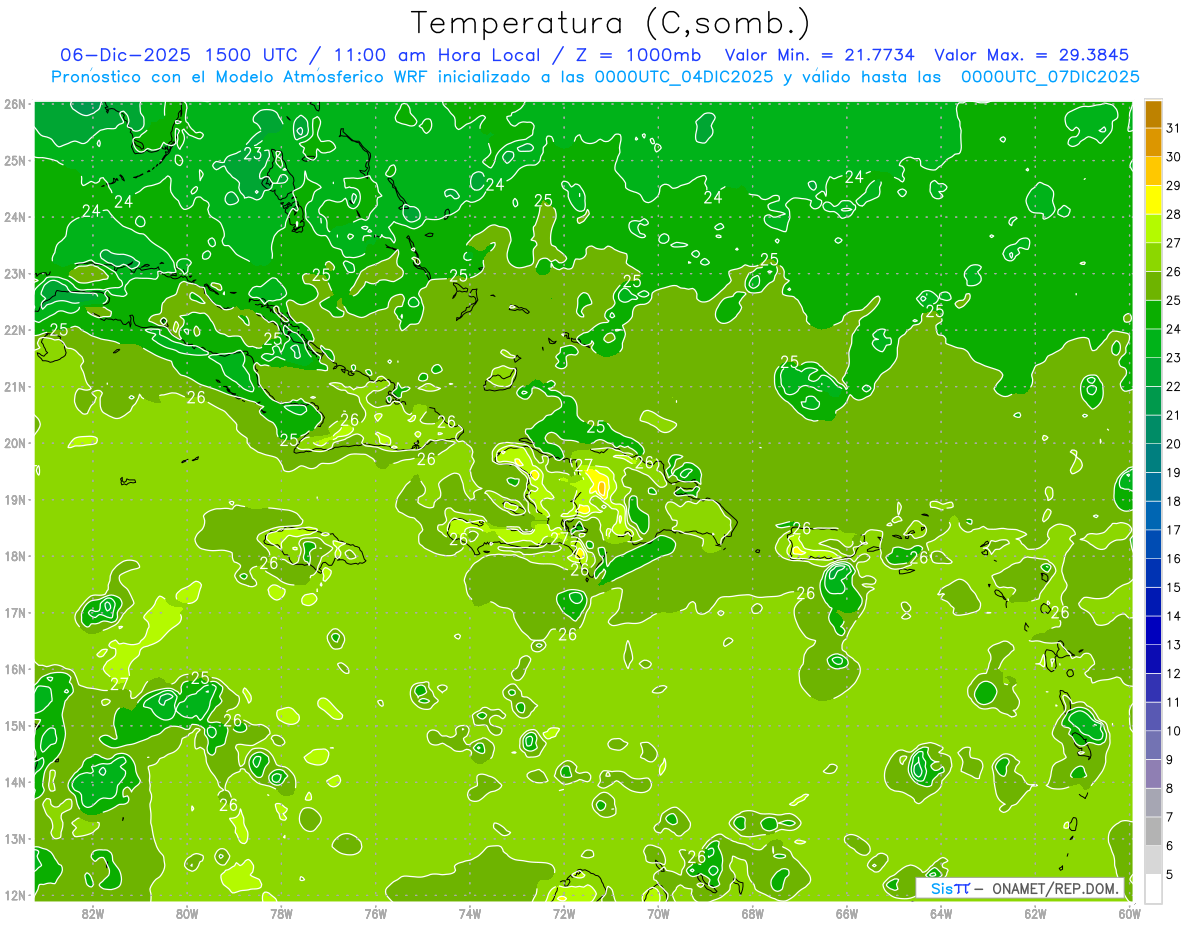Screen dimensions: 1200x927
Task: Click the color scale label "19"
Action: click(x=1174, y=472)
